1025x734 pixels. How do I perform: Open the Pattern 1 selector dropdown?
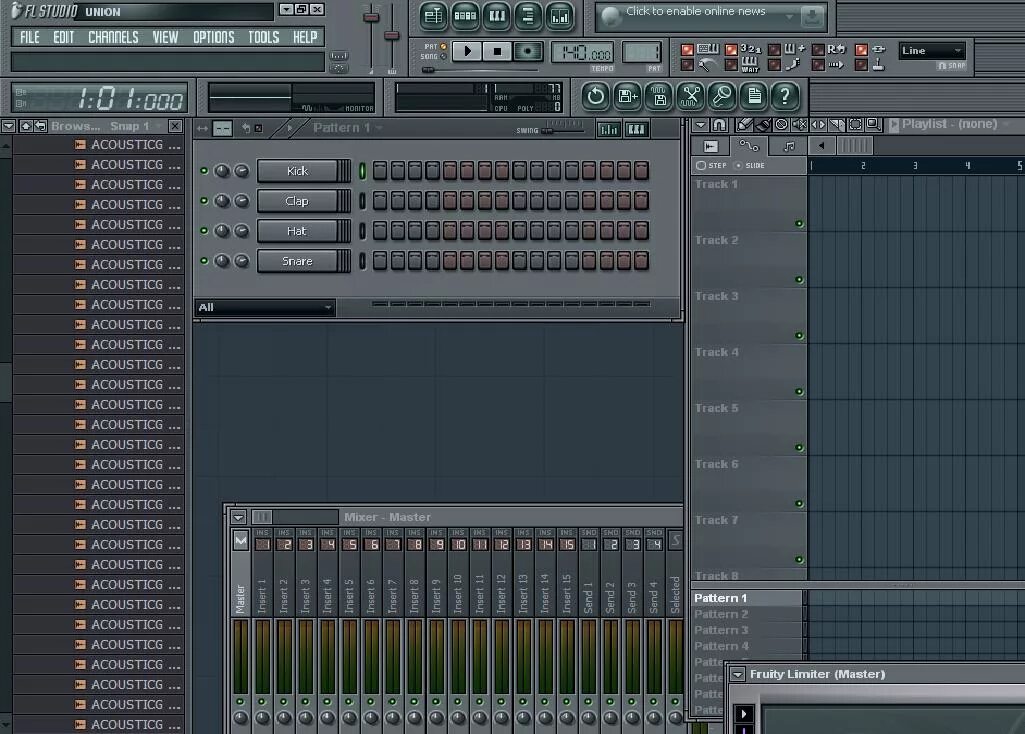coord(347,128)
